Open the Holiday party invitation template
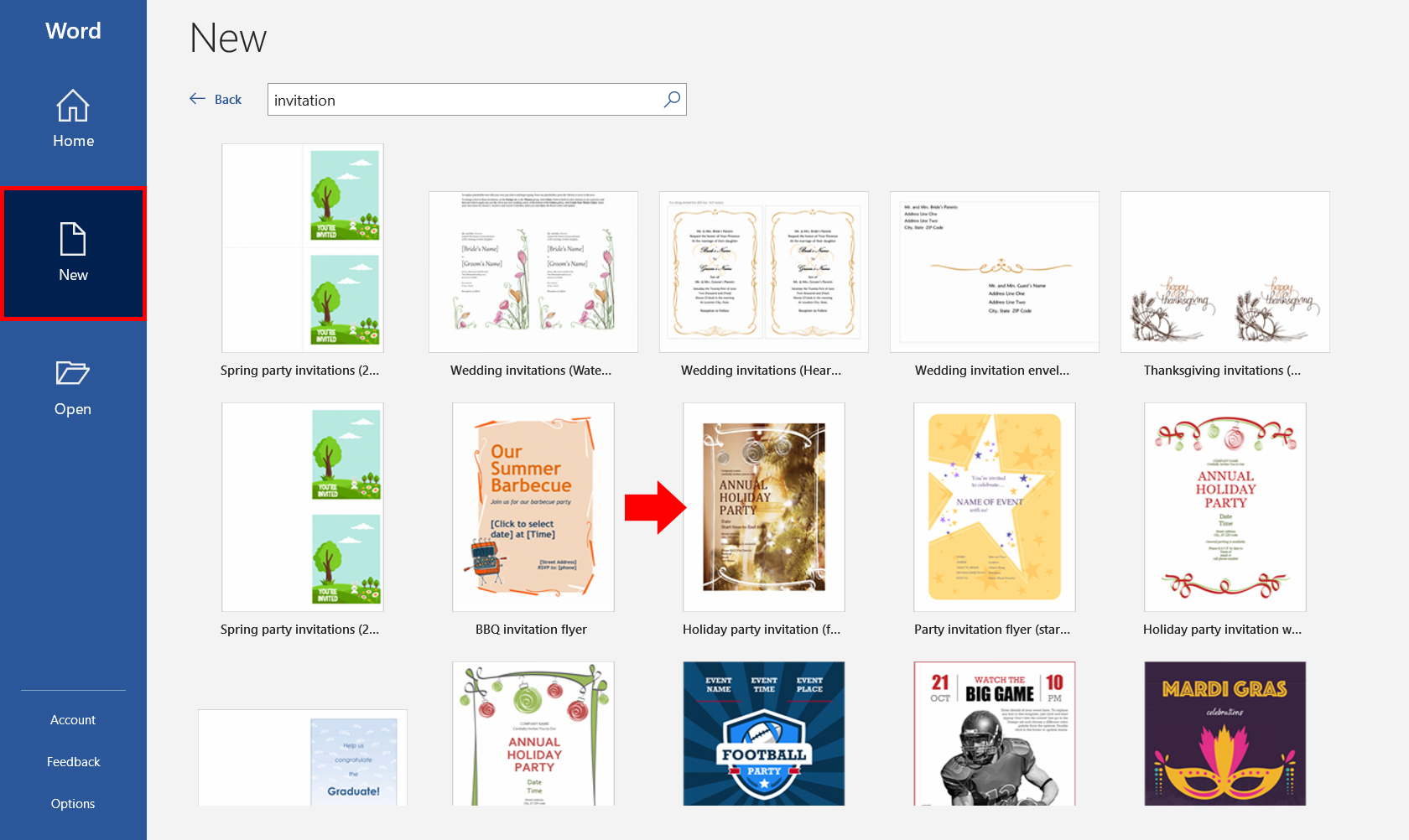Viewport: 1409px width, 840px height. [x=763, y=506]
